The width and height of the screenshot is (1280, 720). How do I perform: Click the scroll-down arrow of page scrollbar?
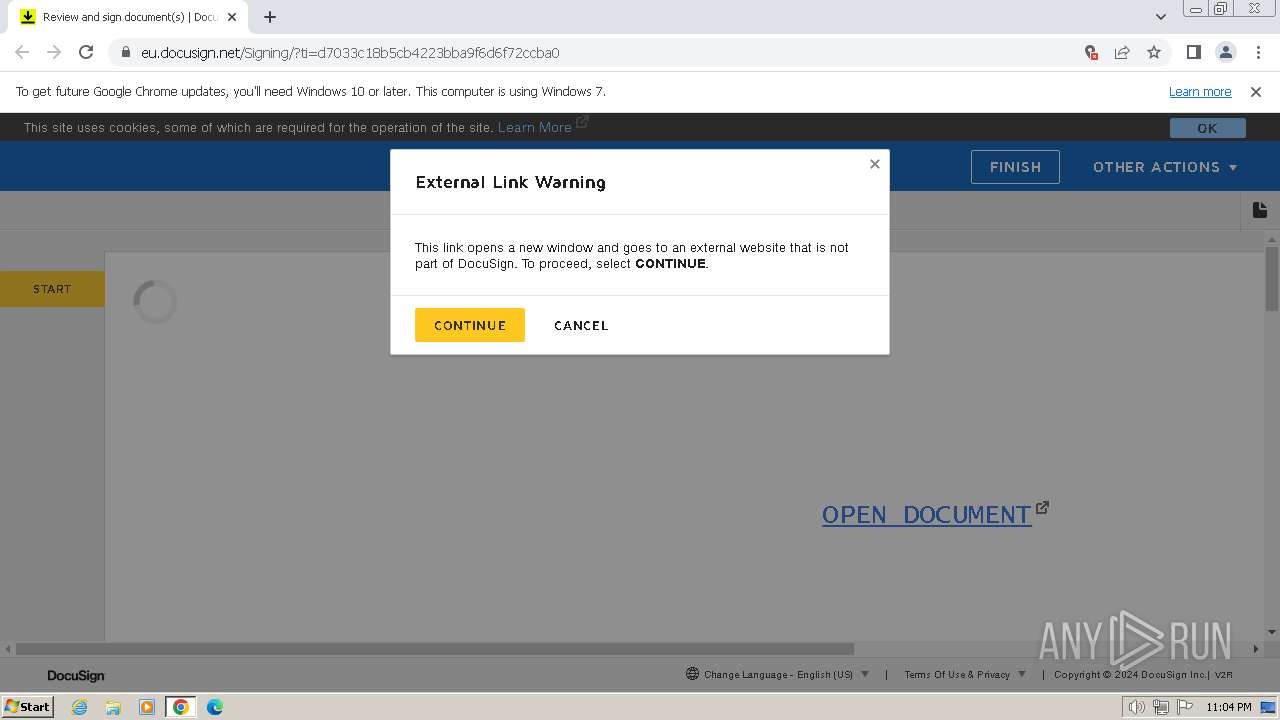[1272, 632]
